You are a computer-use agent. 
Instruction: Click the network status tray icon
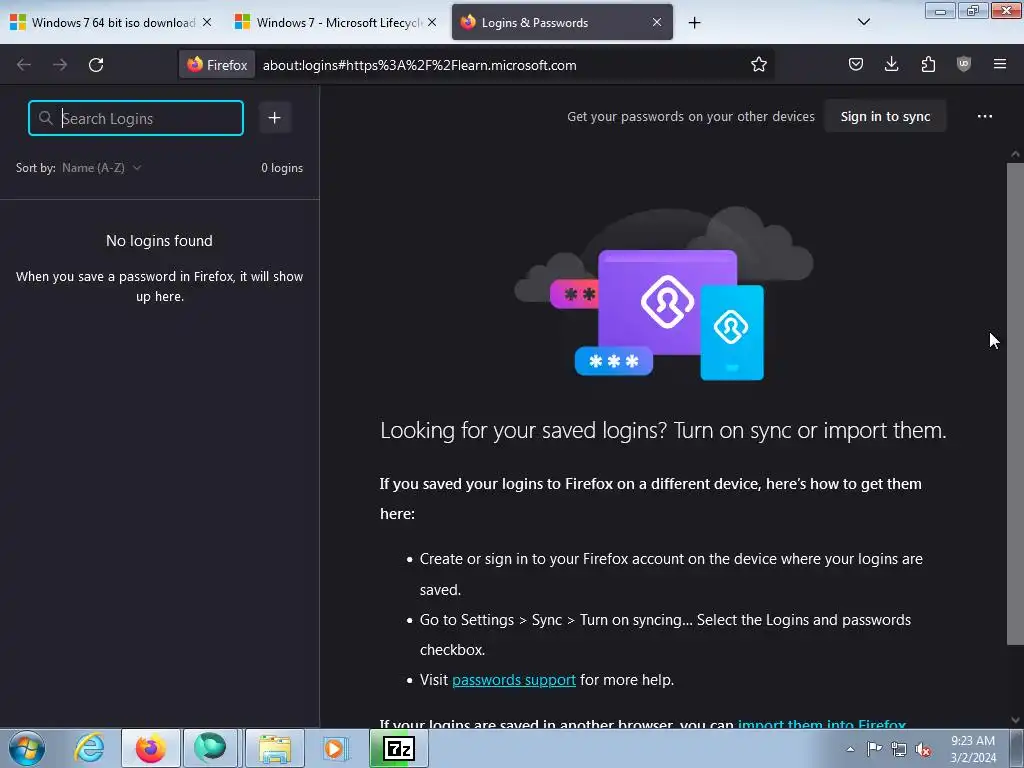(x=899, y=749)
